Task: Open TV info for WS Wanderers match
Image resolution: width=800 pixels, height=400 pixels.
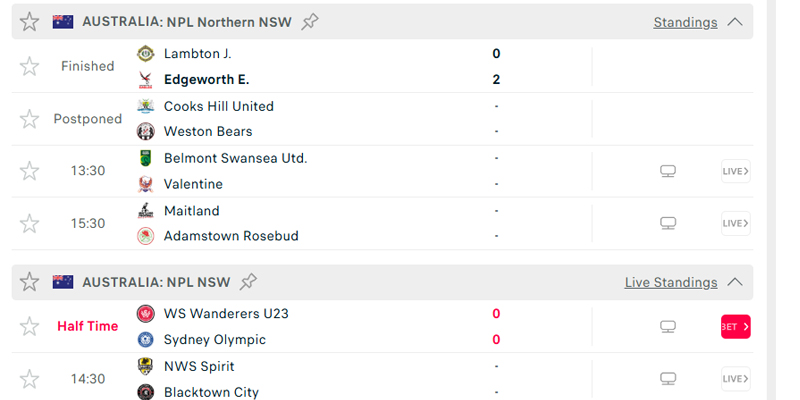Action: [x=668, y=327]
